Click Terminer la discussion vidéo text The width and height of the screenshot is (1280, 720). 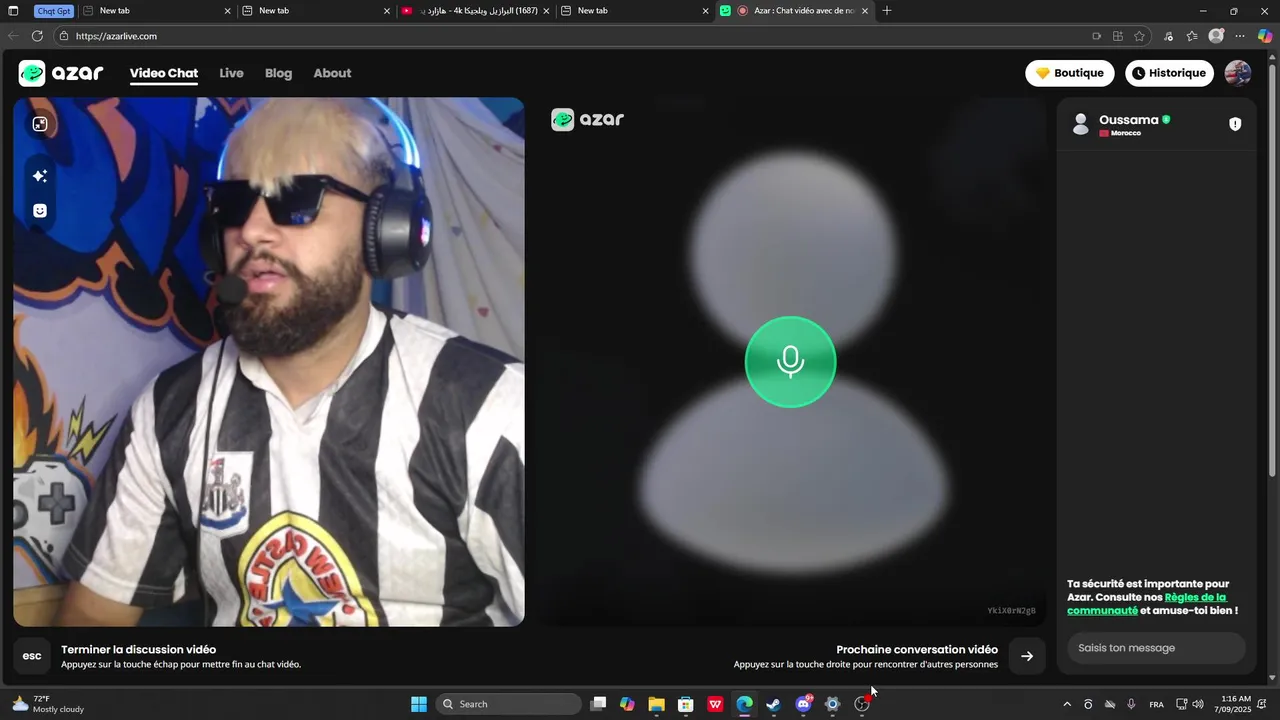point(138,650)
